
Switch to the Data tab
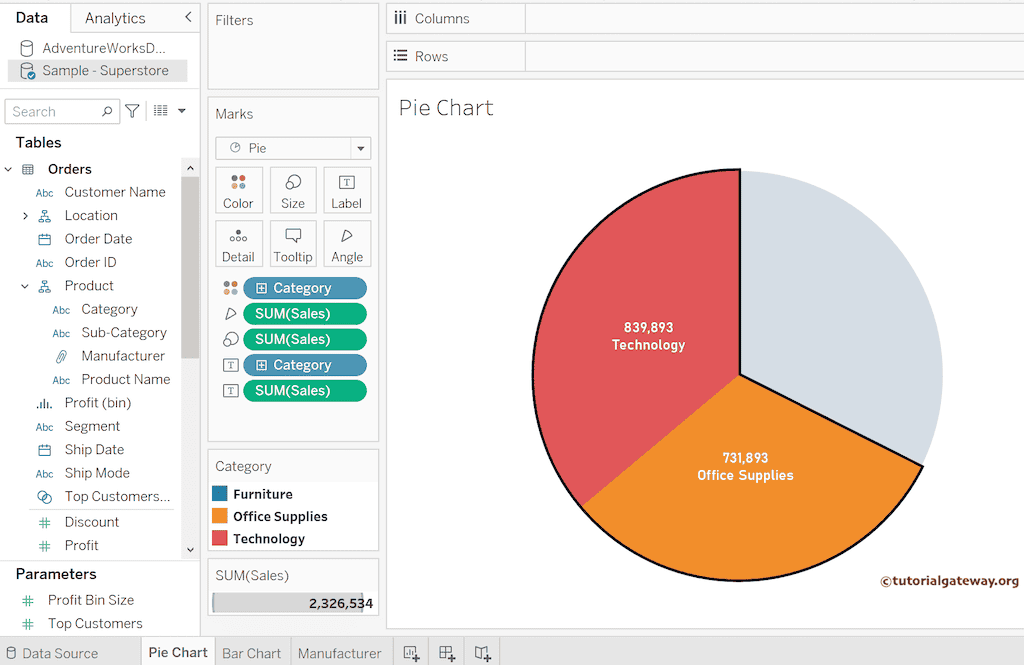pos(32,18)
